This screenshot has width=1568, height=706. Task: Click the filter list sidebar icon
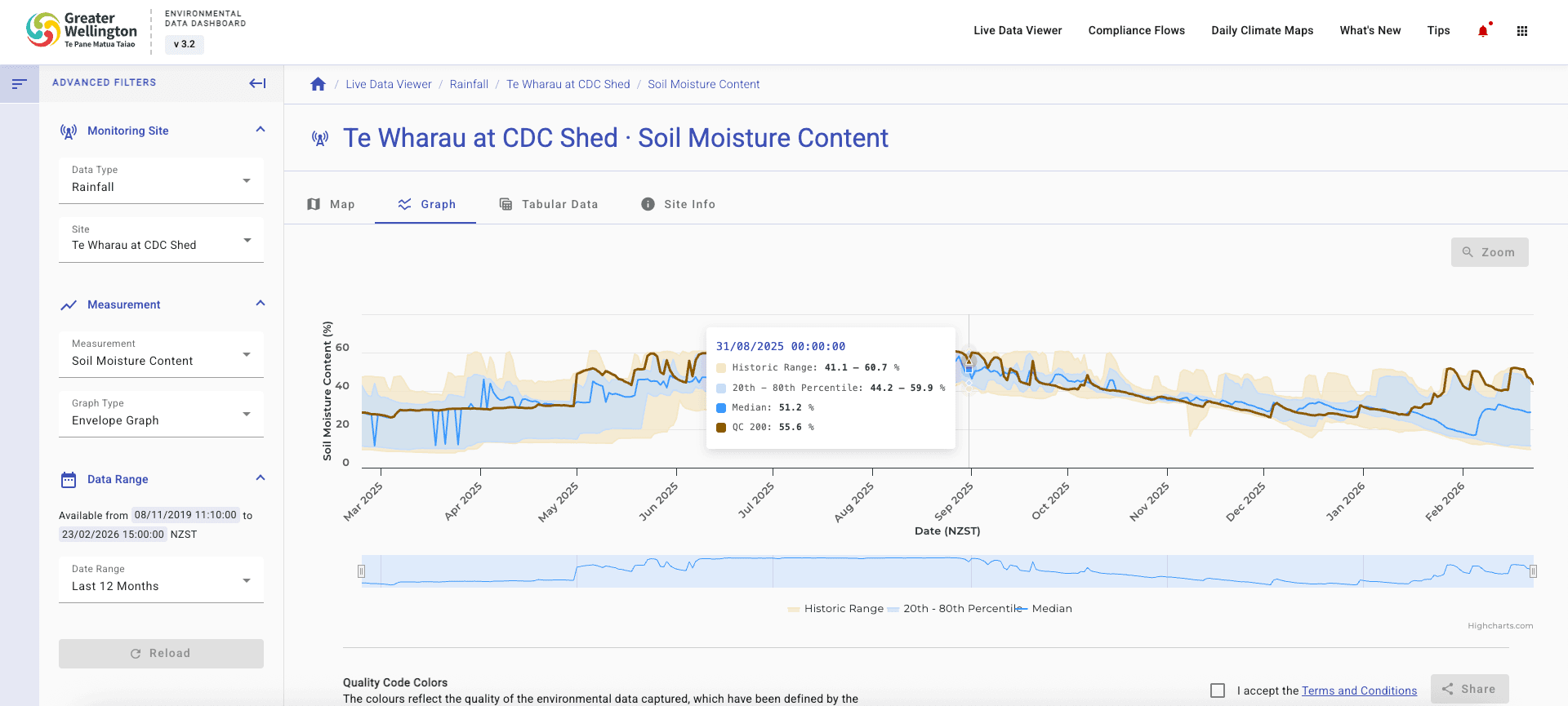20,83
